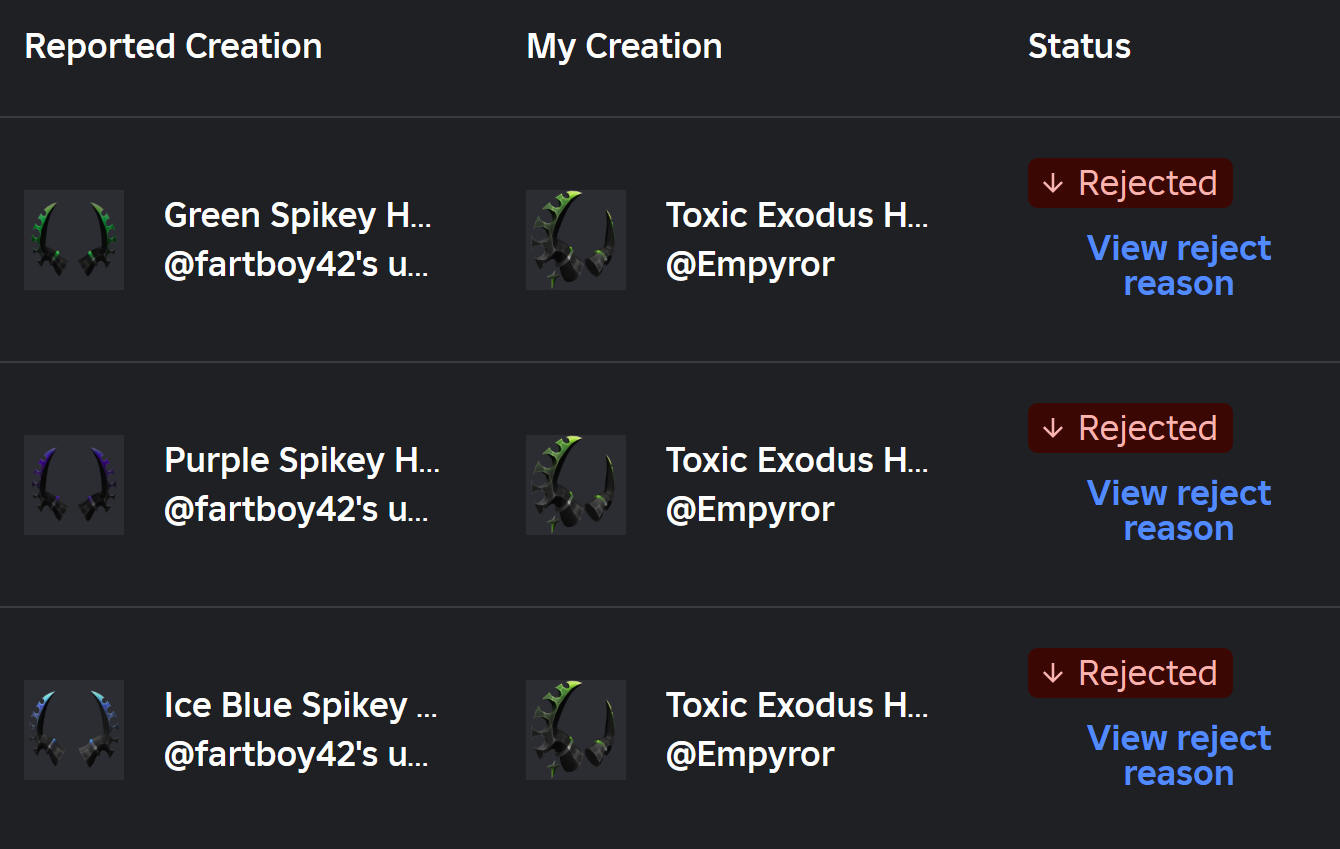Select the My Creation column header
This screenshot has width=1340, height=849.
(624, 46)
